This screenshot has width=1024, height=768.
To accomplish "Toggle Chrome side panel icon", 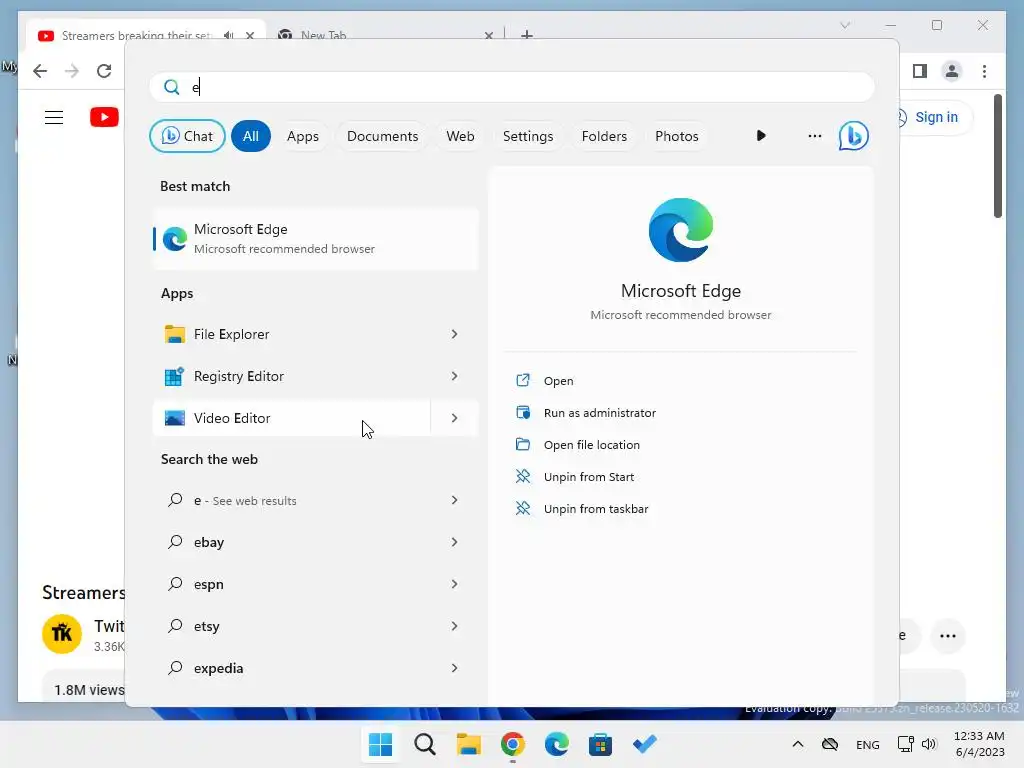I will [x=920, y=71].
